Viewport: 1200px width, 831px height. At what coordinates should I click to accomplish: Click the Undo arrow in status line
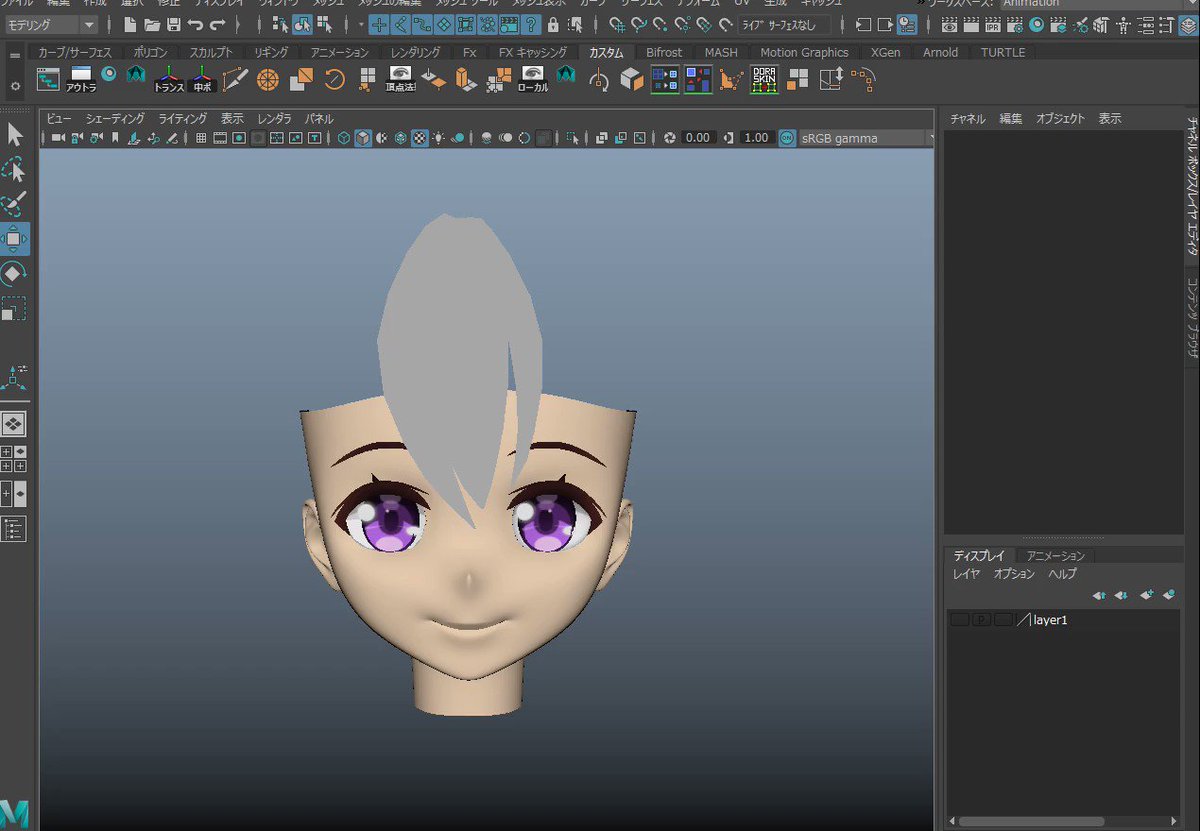pyautogui.click(x=195, y=24)
